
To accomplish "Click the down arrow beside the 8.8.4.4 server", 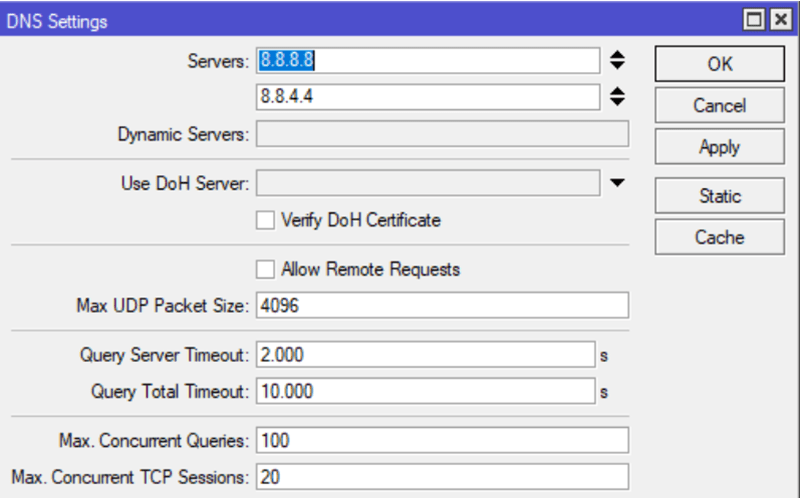I will pos(617,102).
